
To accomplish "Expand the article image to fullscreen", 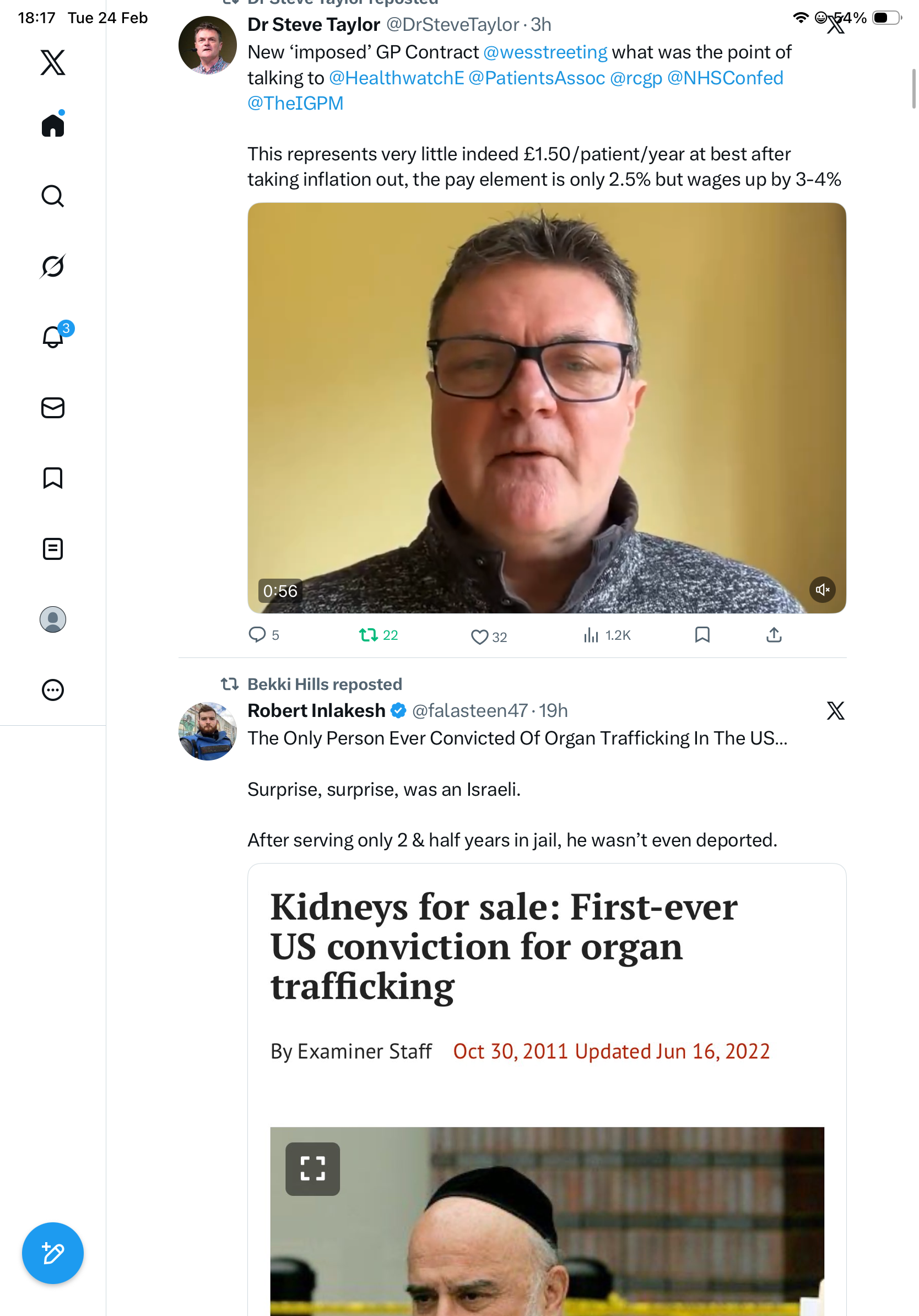I will (x=312, y=1169).
